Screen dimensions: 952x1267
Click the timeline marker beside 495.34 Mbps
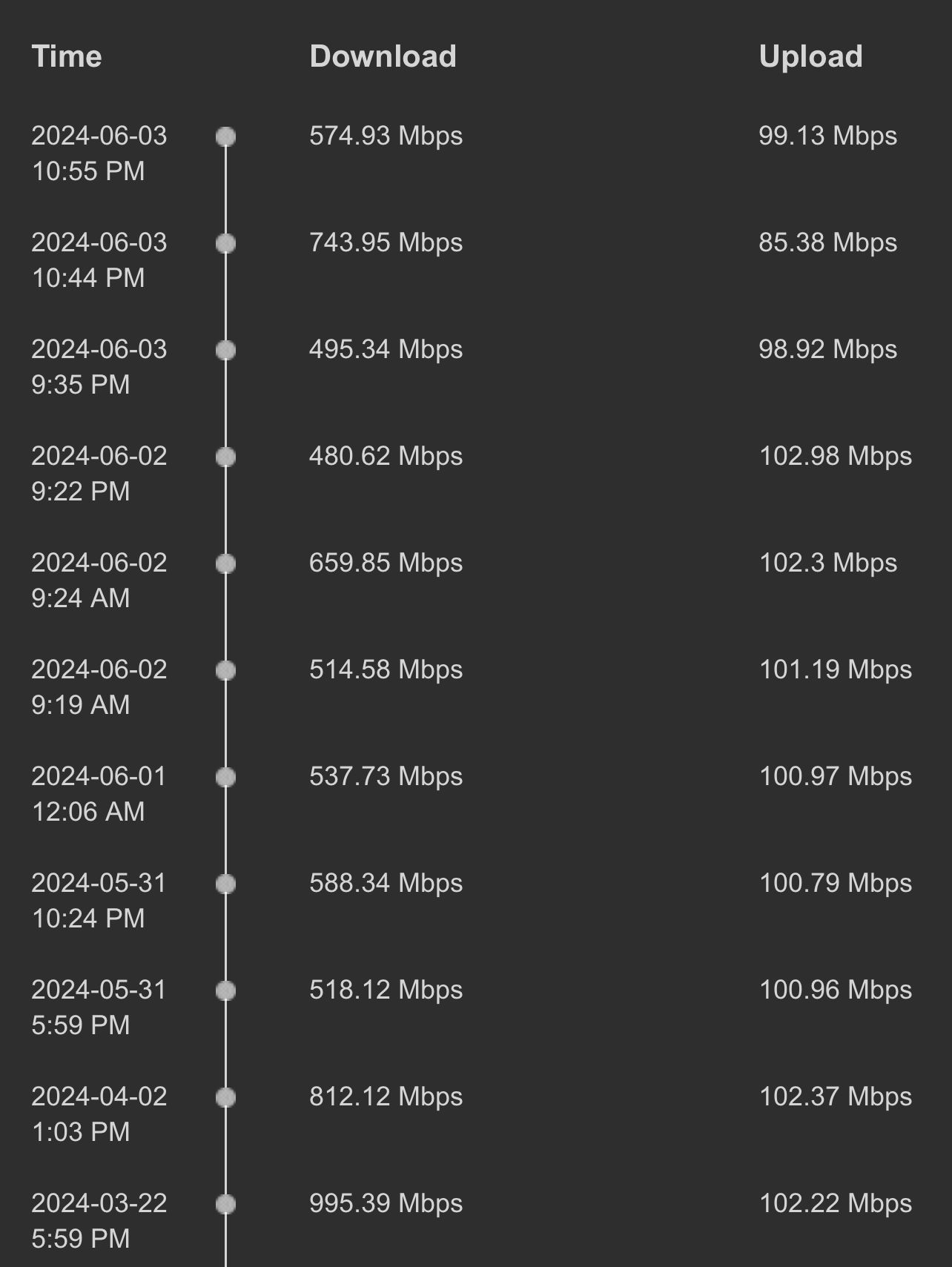(225, 351)
